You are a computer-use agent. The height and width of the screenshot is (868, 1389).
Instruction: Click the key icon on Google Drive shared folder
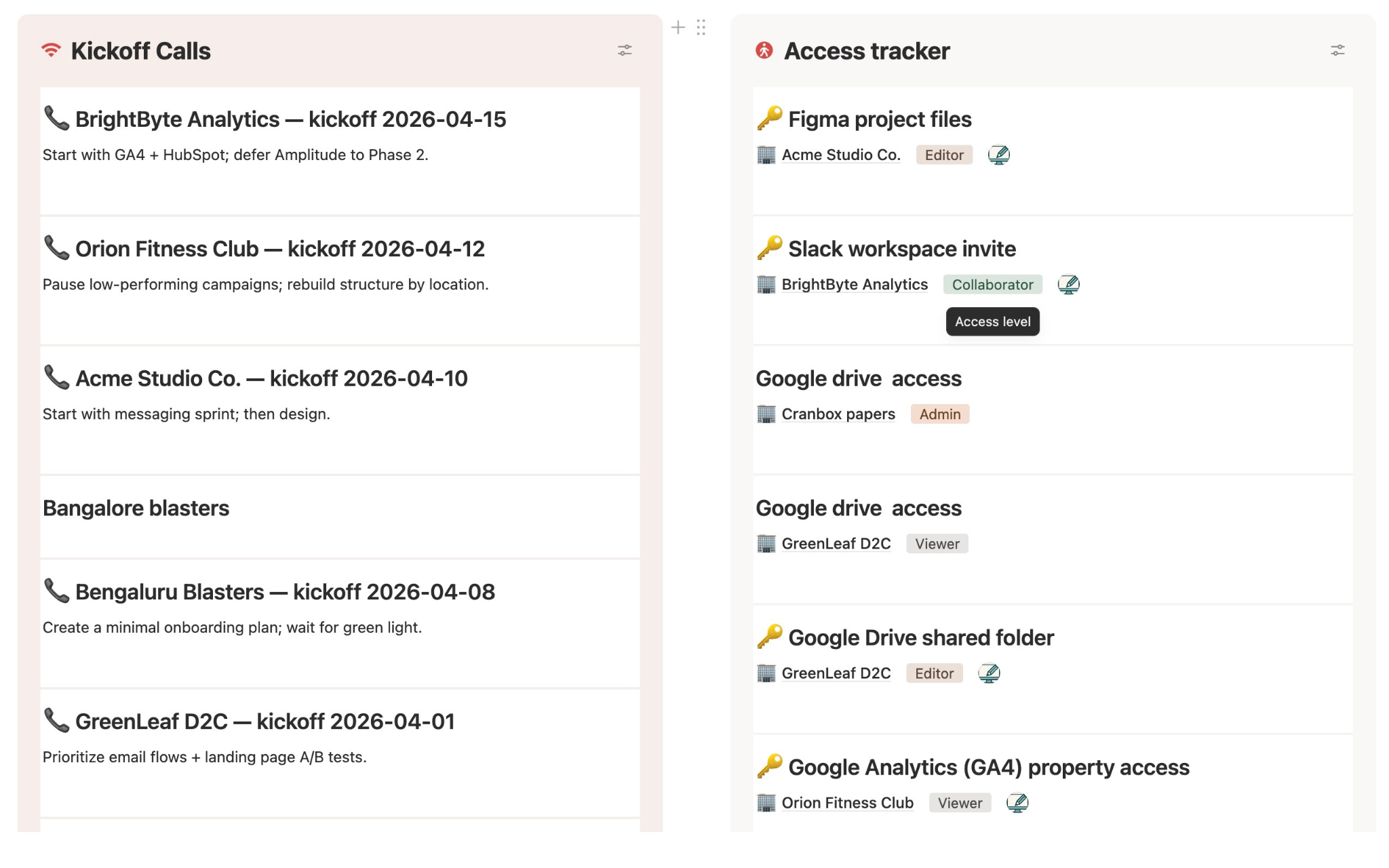click(x=769, y=636)
